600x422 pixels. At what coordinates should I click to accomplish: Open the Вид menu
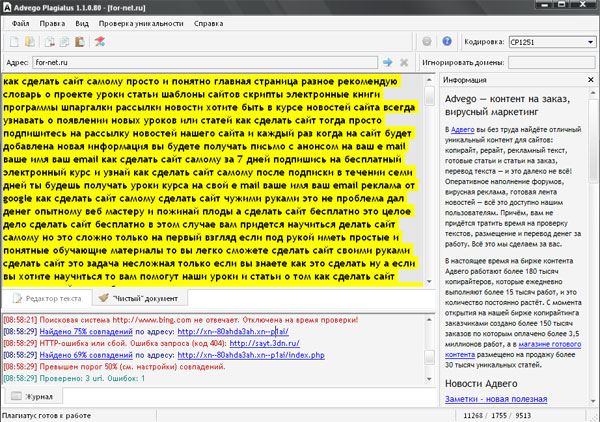(82, 24)
